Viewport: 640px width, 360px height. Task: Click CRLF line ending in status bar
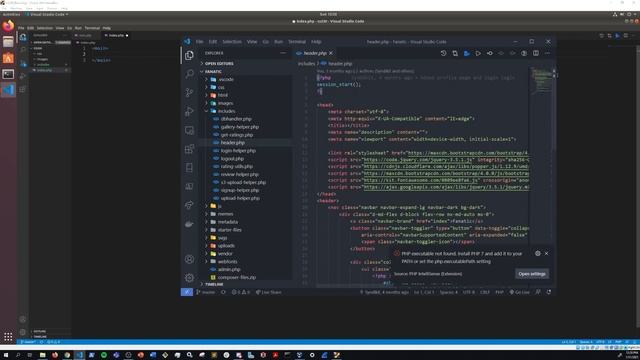click(x=484, y=292)
